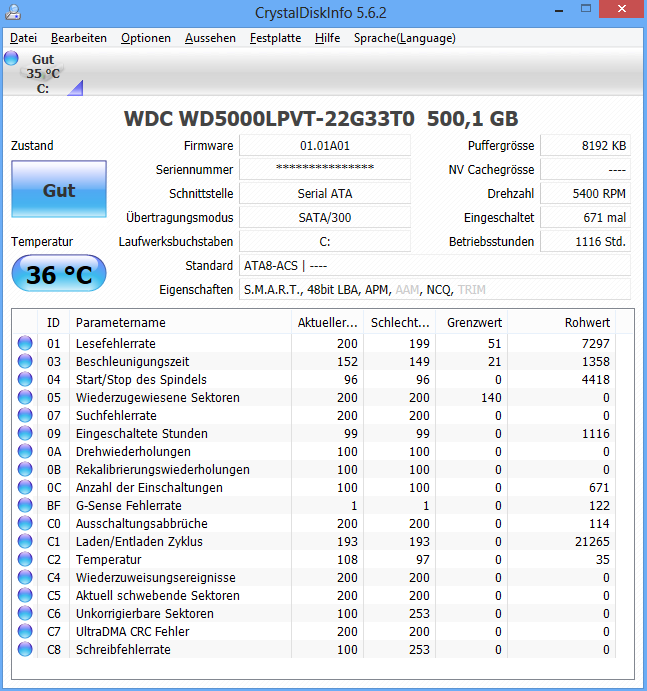Viewport: 647px width, 691px height.
Task: Click status icon for Start/Stop des Spindels
Action: [25, 379]
